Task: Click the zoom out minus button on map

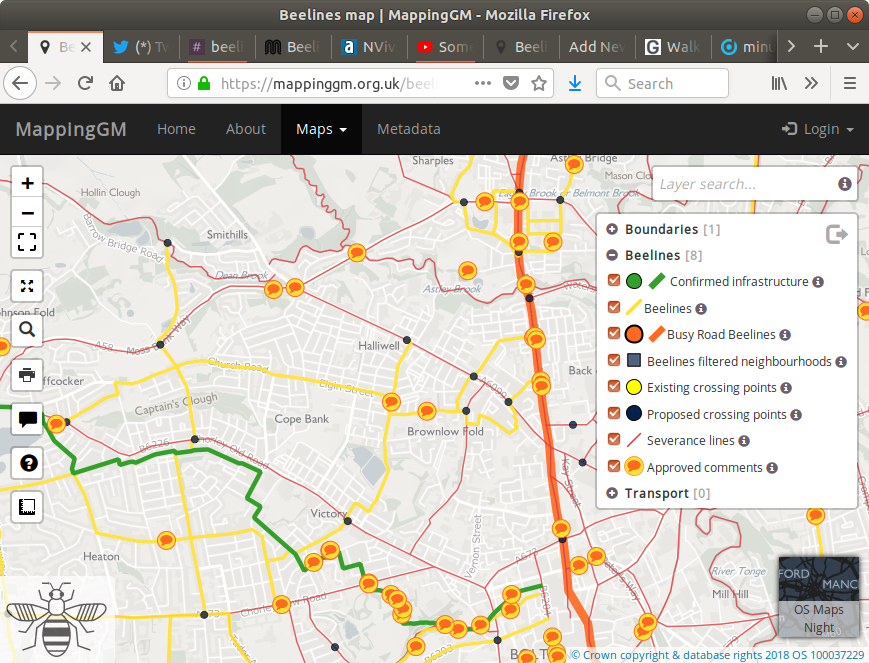Action: [x=27, y=212]
